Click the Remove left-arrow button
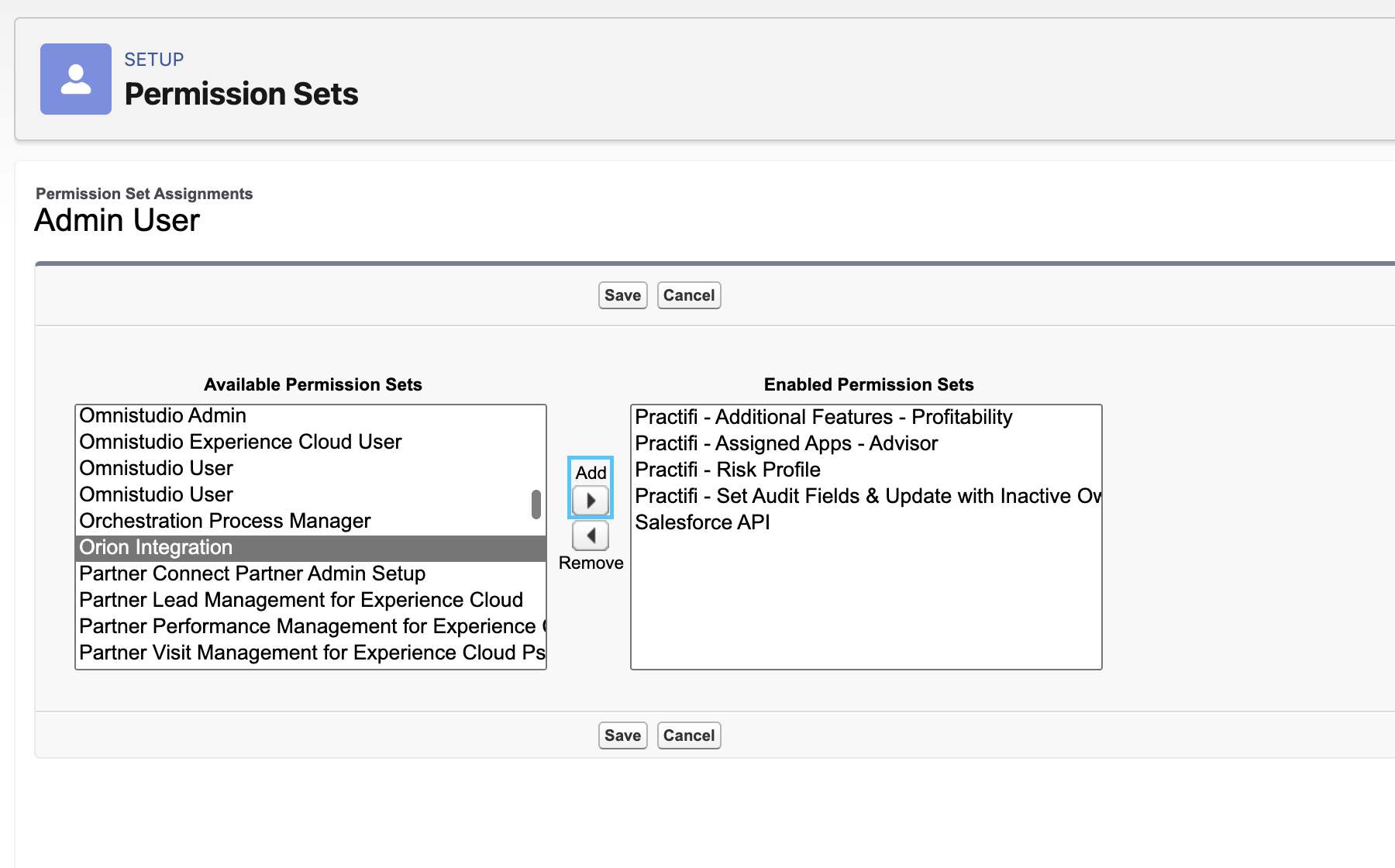Viewport: 1395px width, 868px height. point(591,536)
